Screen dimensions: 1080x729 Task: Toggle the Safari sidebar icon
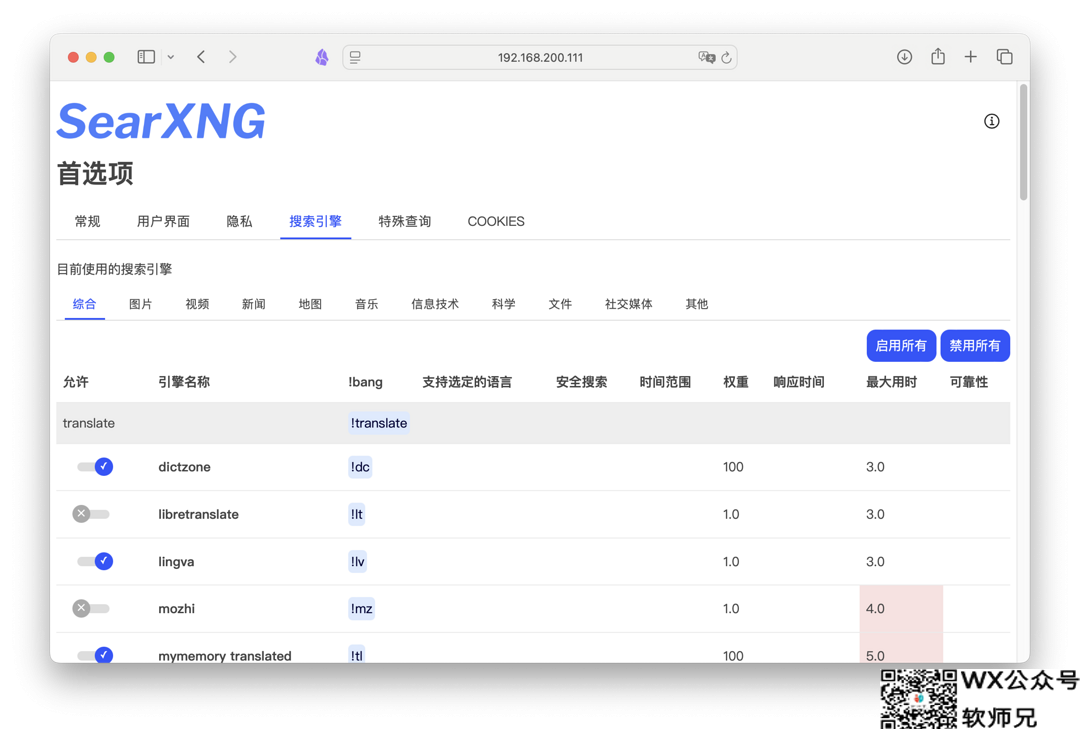coord(146,57)
